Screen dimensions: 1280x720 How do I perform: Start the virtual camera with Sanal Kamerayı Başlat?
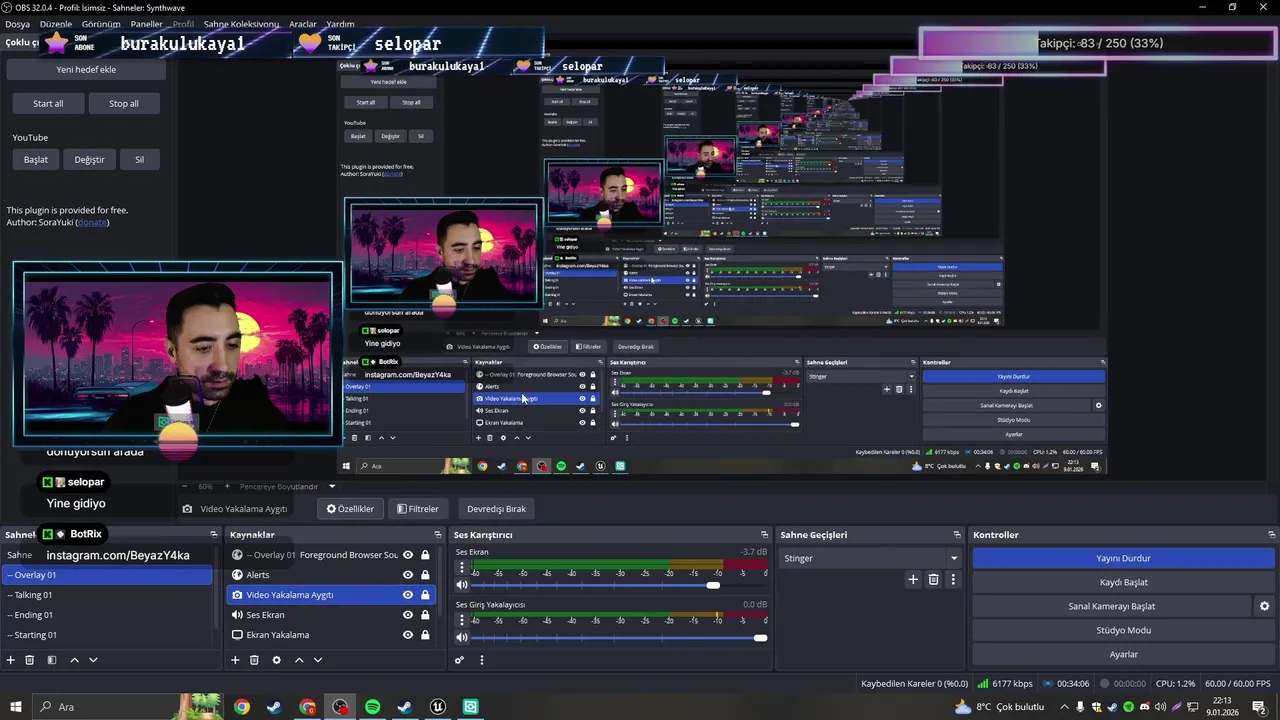click(x=1111, y=606)
